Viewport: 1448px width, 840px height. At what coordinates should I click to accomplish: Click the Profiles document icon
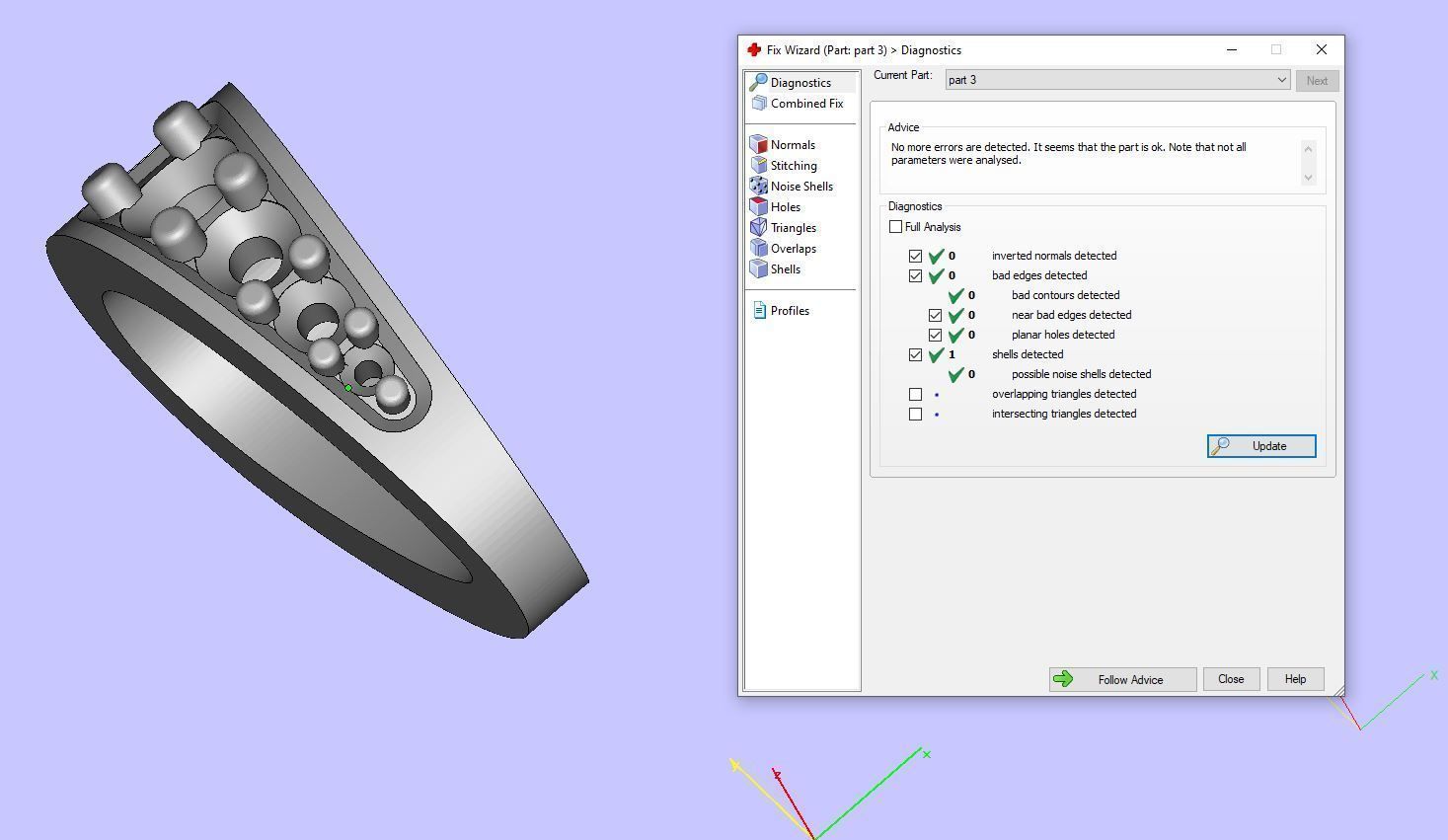coord(759,310)
